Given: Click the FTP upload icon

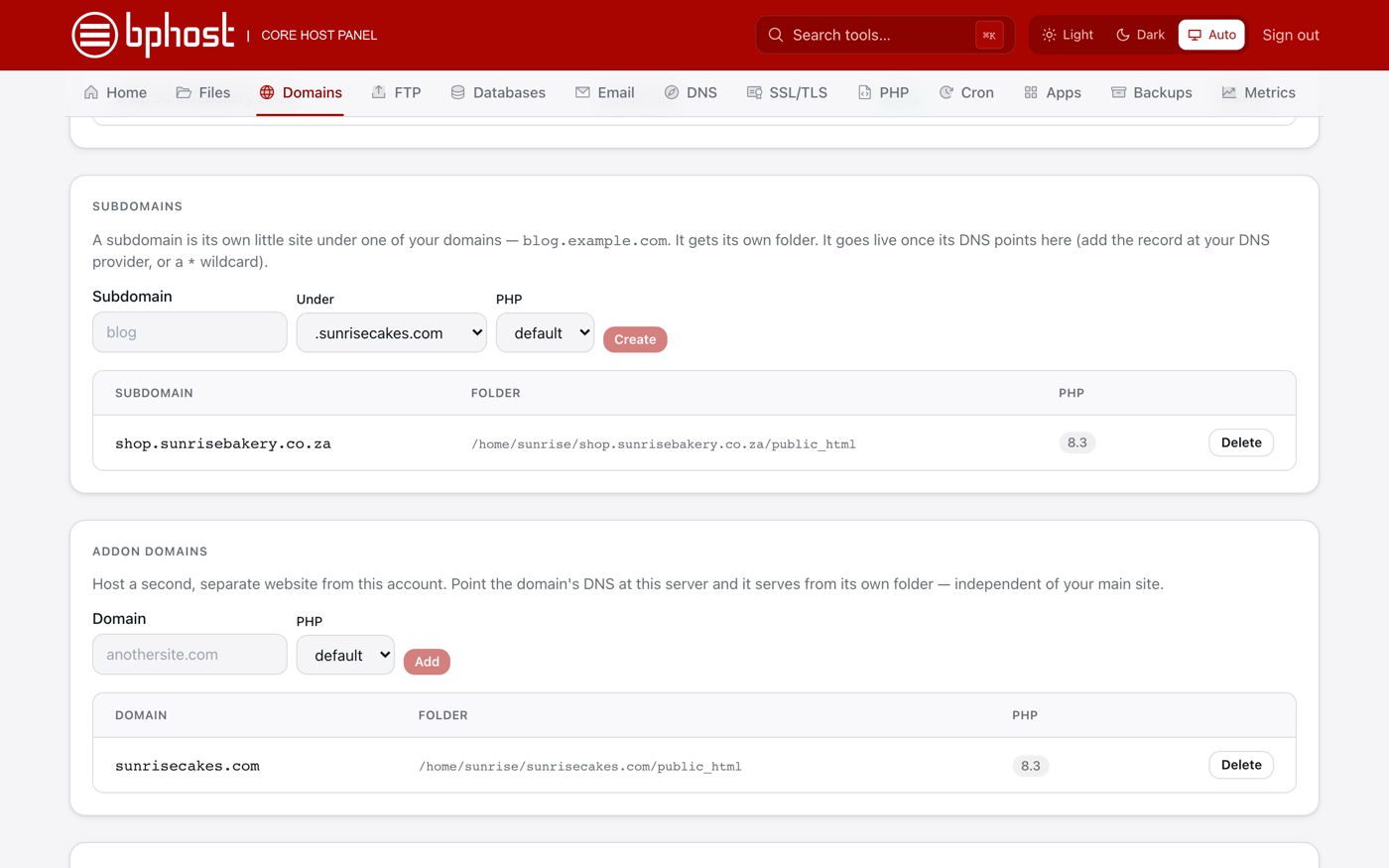Looking at the screenshot, I should [x=379, y=92].
